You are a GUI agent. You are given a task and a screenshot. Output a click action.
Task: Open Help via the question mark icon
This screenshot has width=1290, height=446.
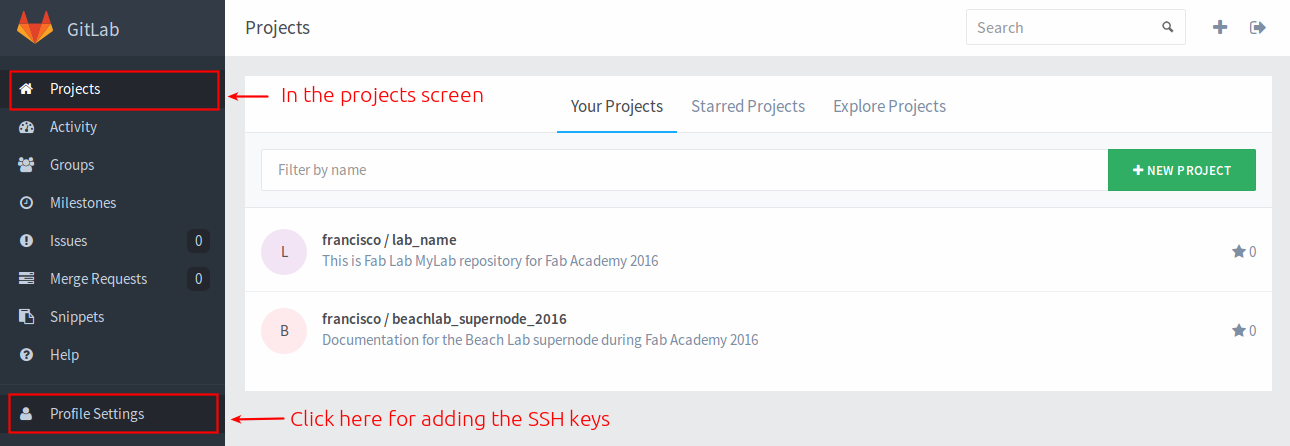[27, 355]
